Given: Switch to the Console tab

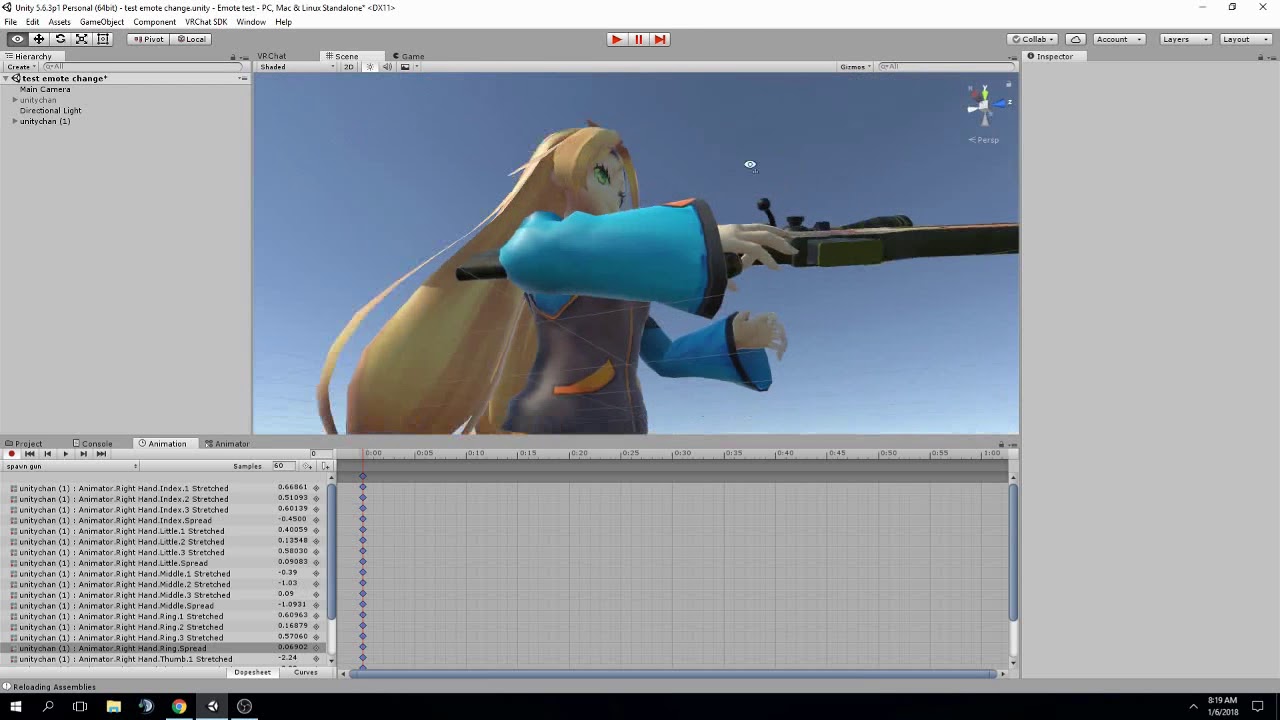Looking at the screenshot, I should point(92,444).
